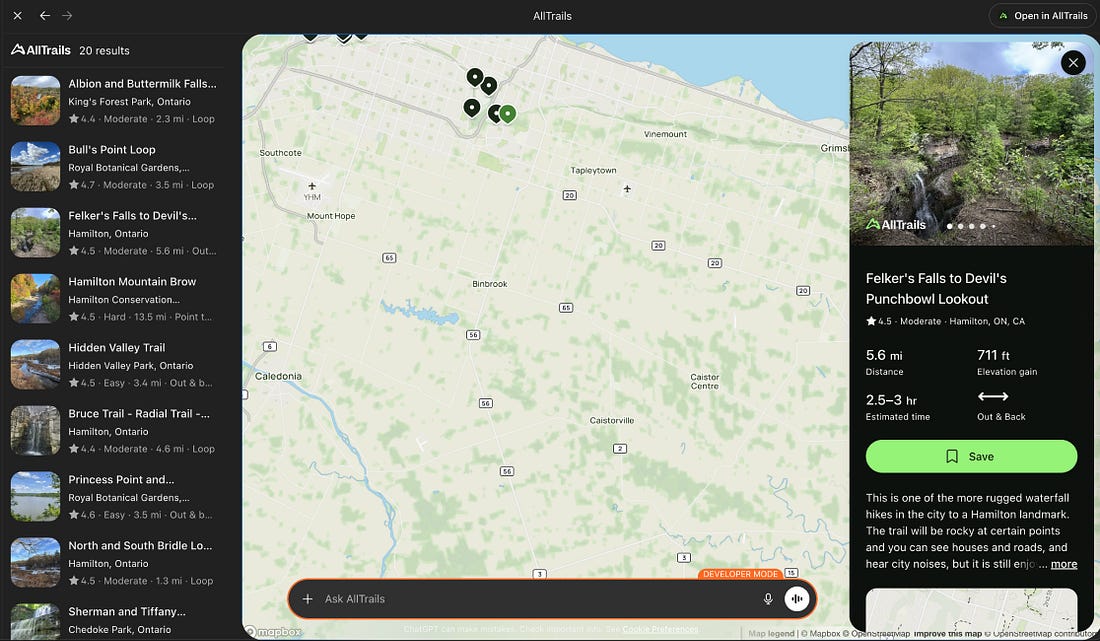Go back with the left arrow

click(44, 15)
